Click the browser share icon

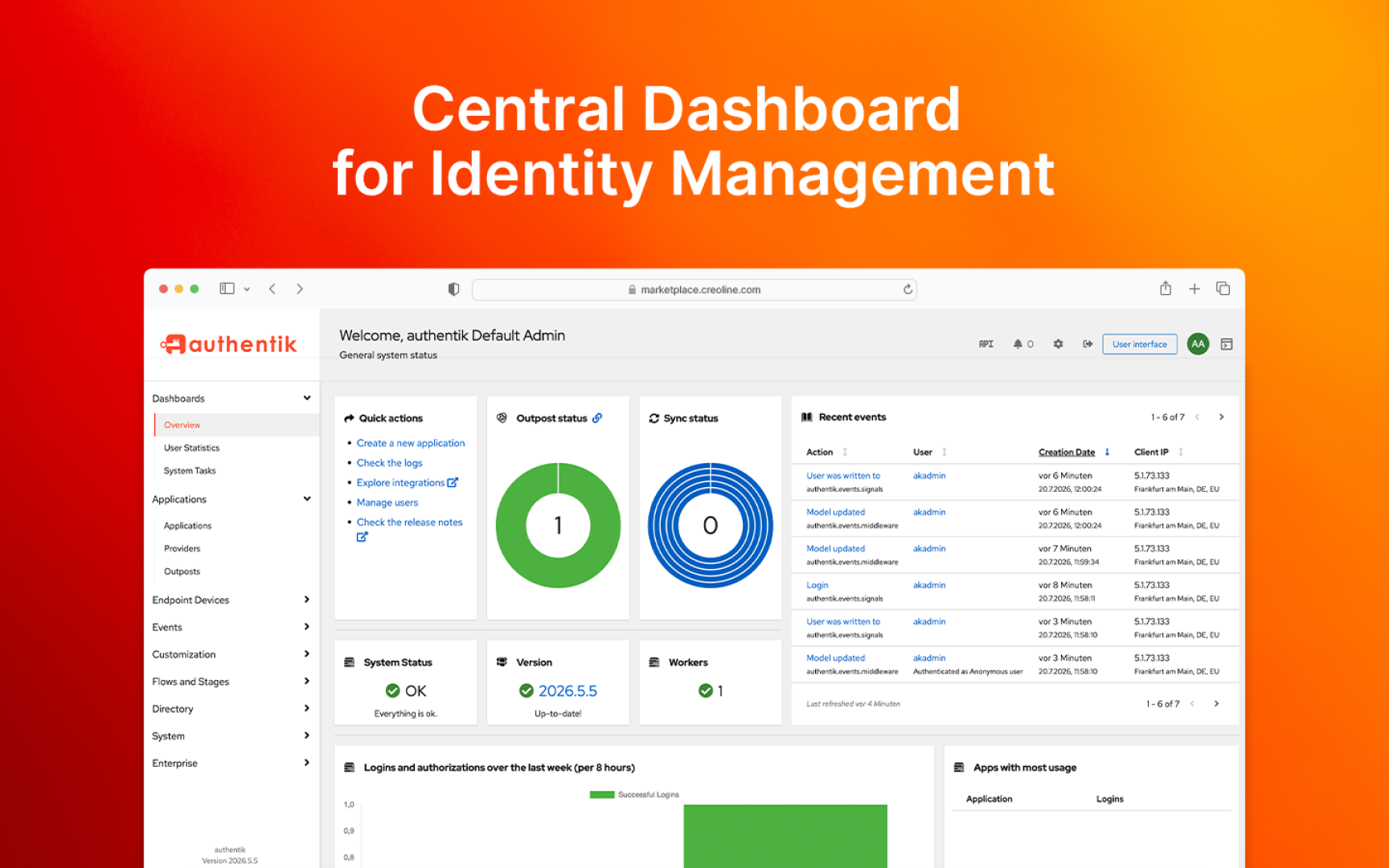[x=1166, y=288]
